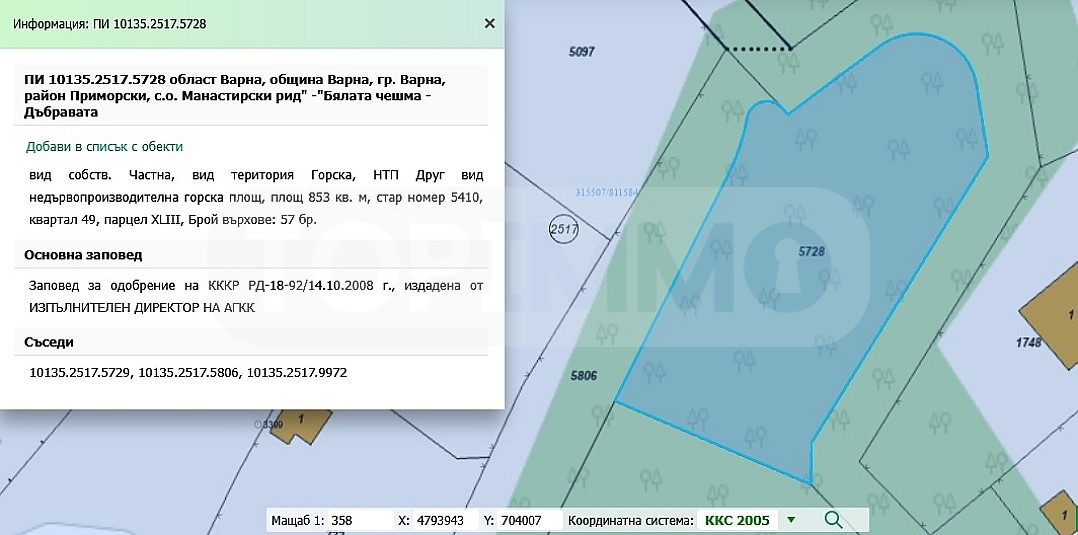1078x535 pixels.
Task: Close the ПИ 10135.2517.5728 information panel
Action: 490,23
